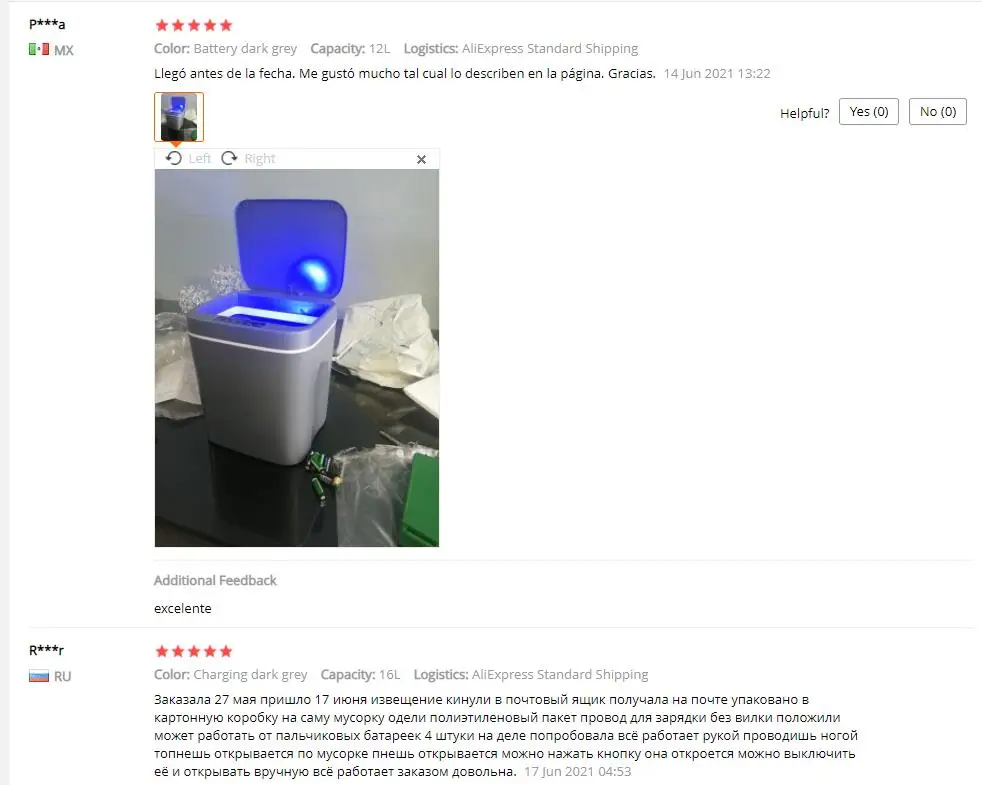This screenshot has height=785, width=982.
Task: Vote No (0) on the review
Action: 938,112
